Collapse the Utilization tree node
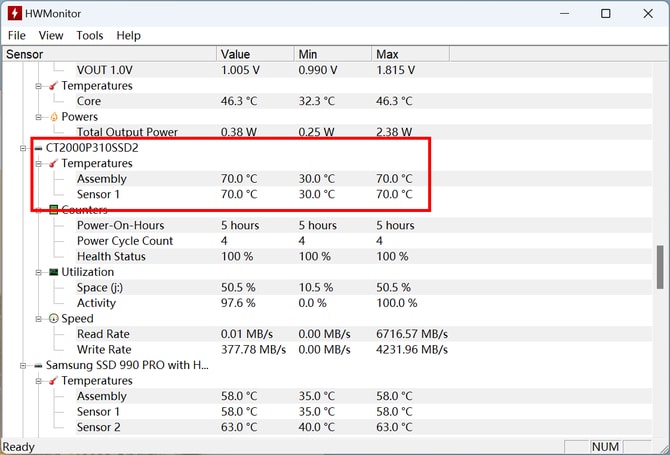670x455 pixels. coord(39,272)
